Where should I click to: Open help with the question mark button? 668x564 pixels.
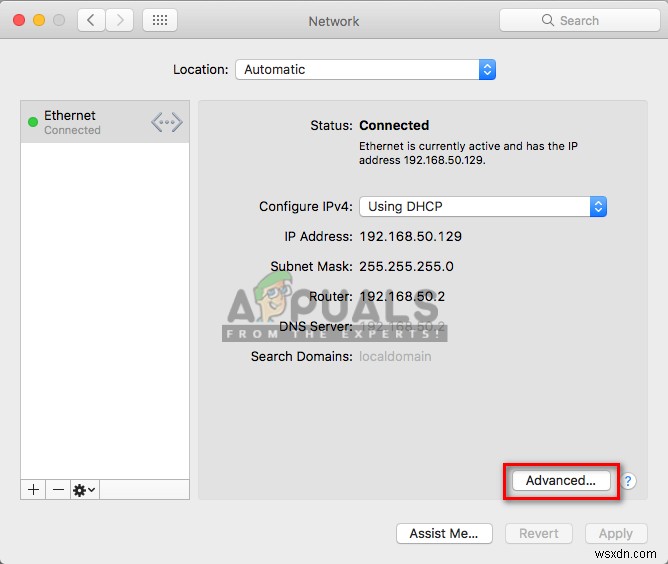coord(628,481)
